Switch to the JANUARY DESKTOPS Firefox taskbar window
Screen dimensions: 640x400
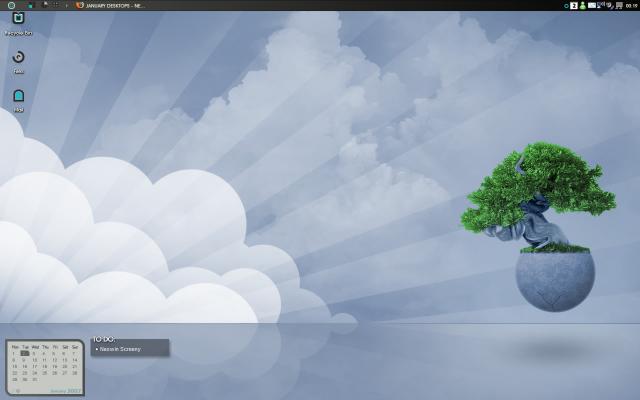tap(110, 5)
